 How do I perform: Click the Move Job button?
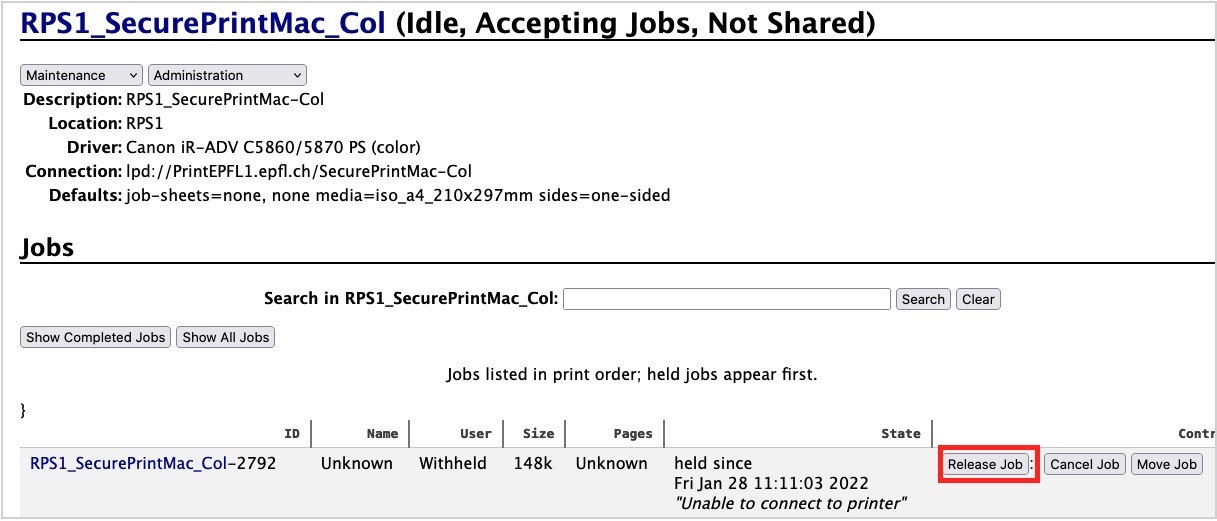[1167, 464]
